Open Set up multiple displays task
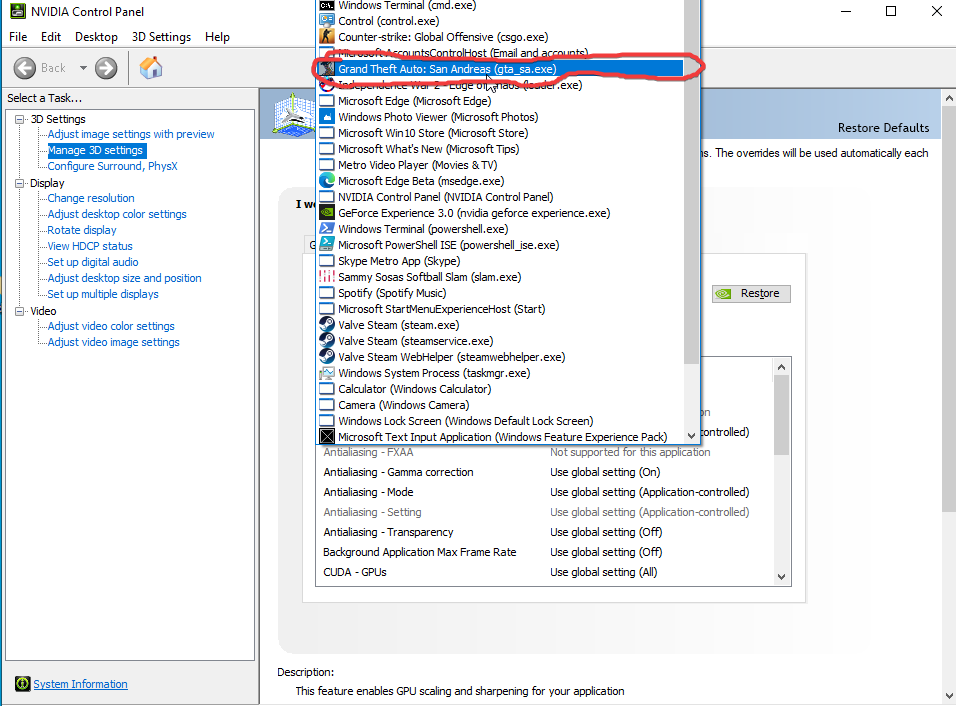 point(103,294)
